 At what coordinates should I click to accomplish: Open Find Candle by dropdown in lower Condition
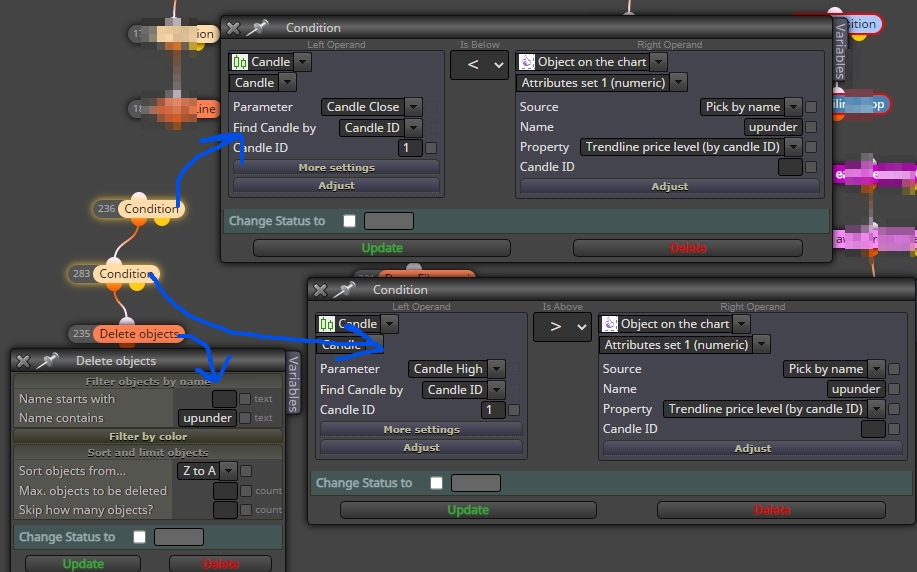tap(497, 390)
